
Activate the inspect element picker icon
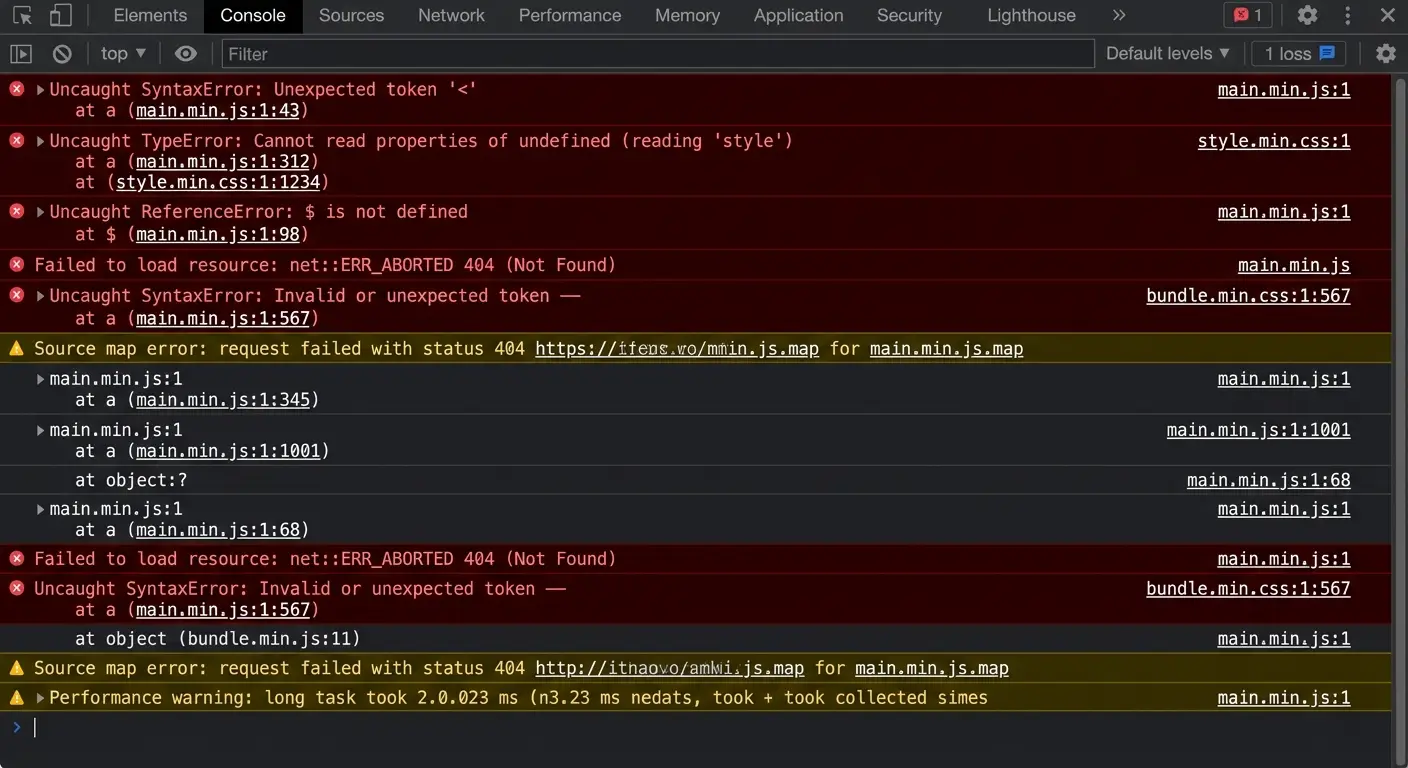pos(23,16)
